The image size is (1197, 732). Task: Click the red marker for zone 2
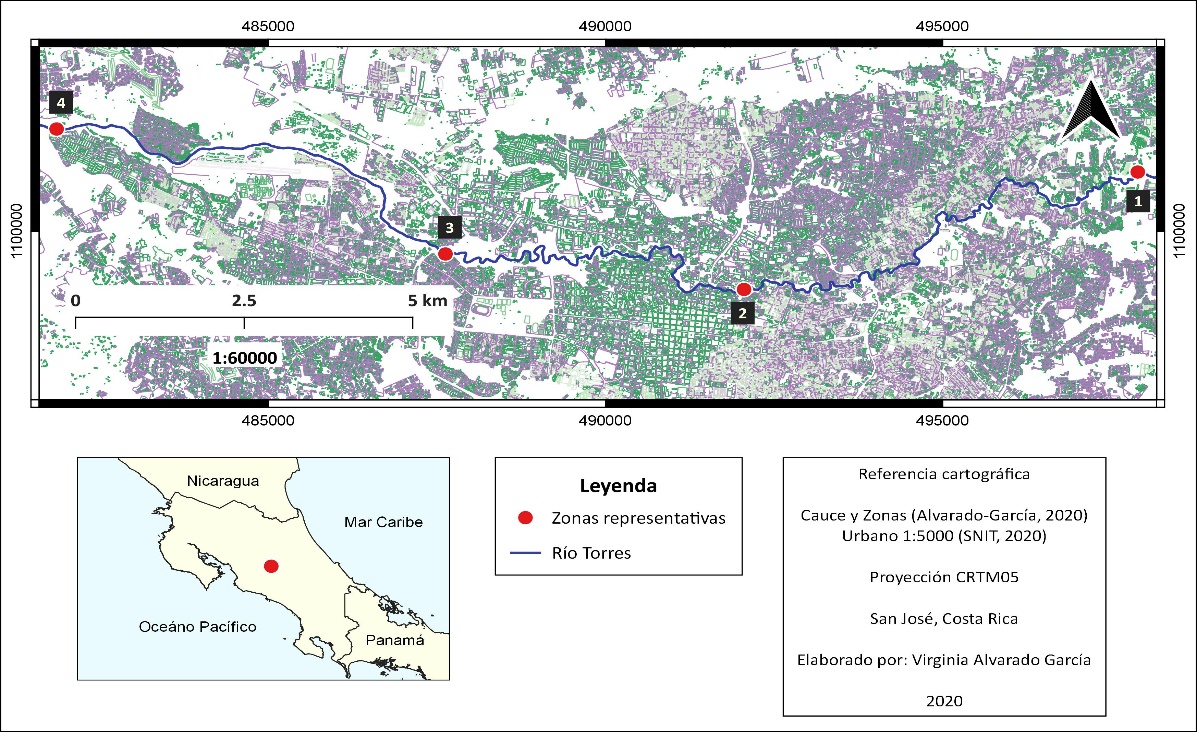point(743,289)
